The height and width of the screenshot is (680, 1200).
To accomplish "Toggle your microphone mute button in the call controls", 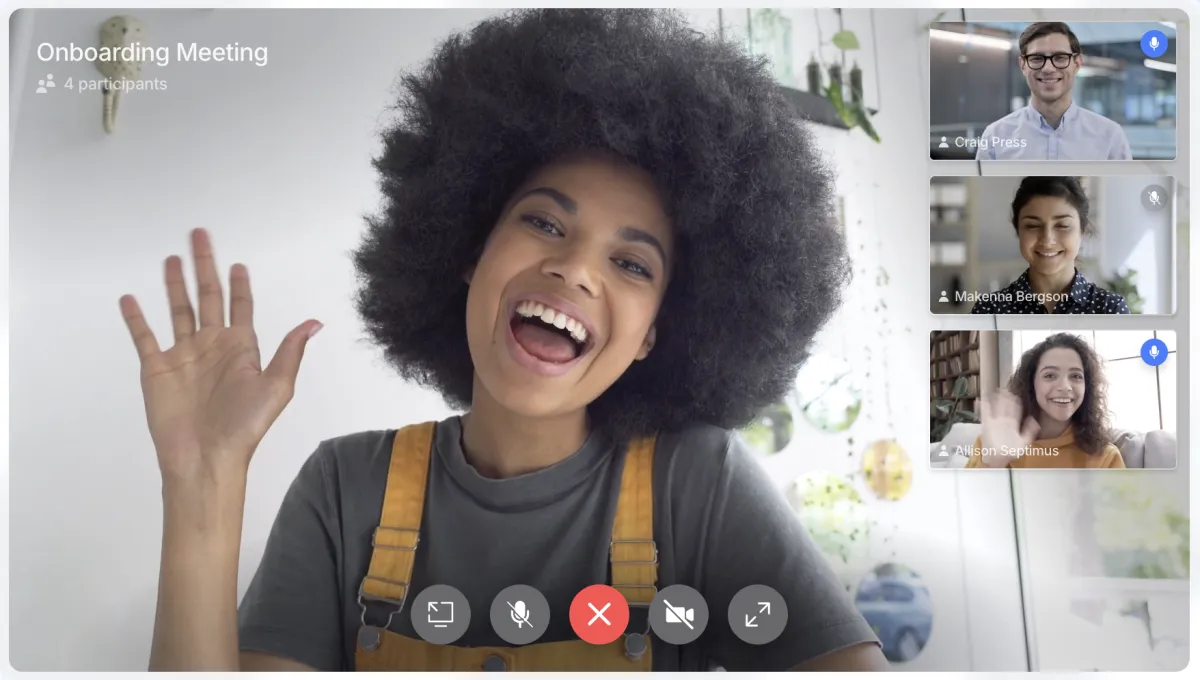I will (520, 614).
